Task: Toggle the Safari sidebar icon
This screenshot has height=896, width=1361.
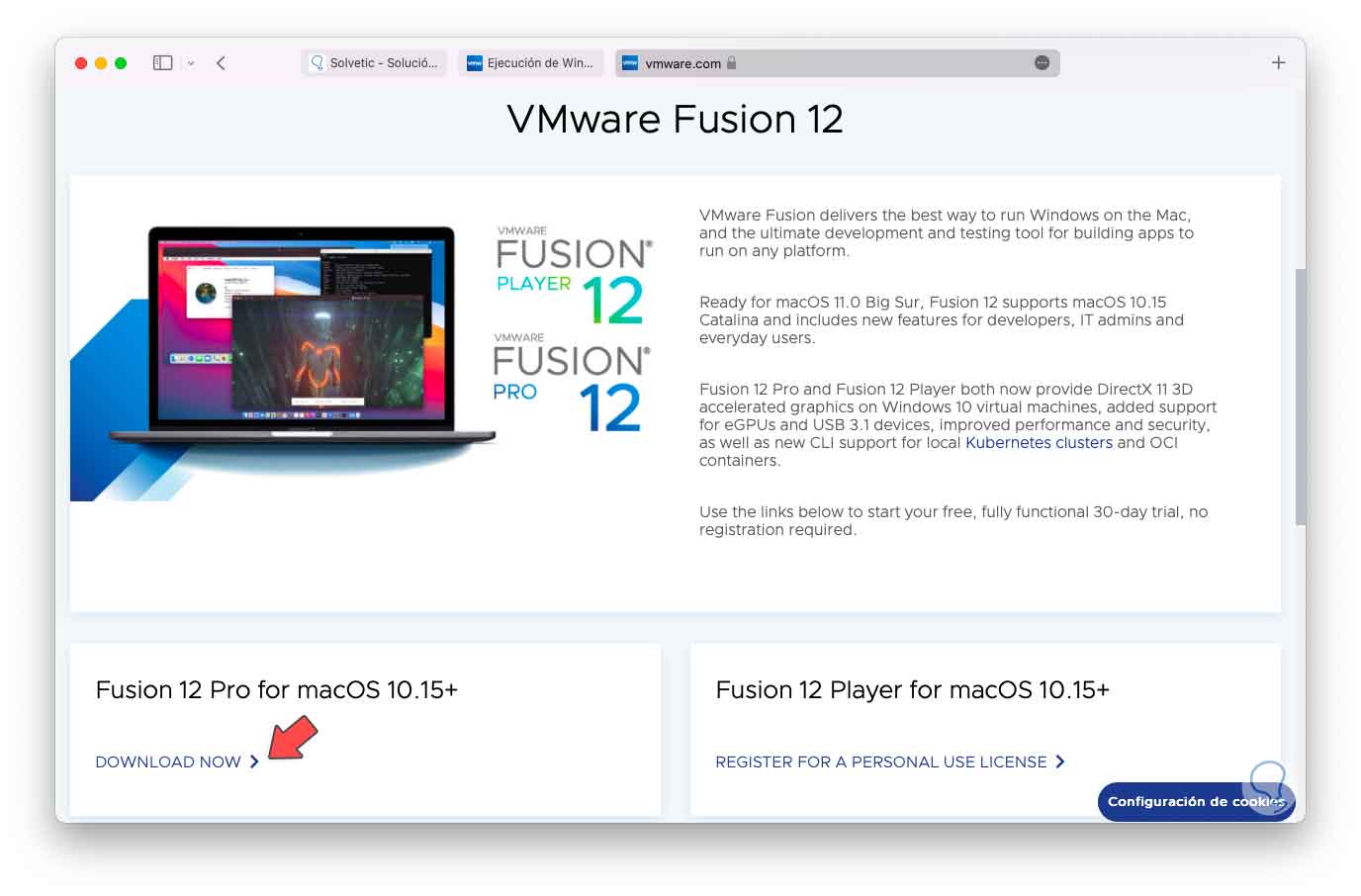Action: pos(163,62)
